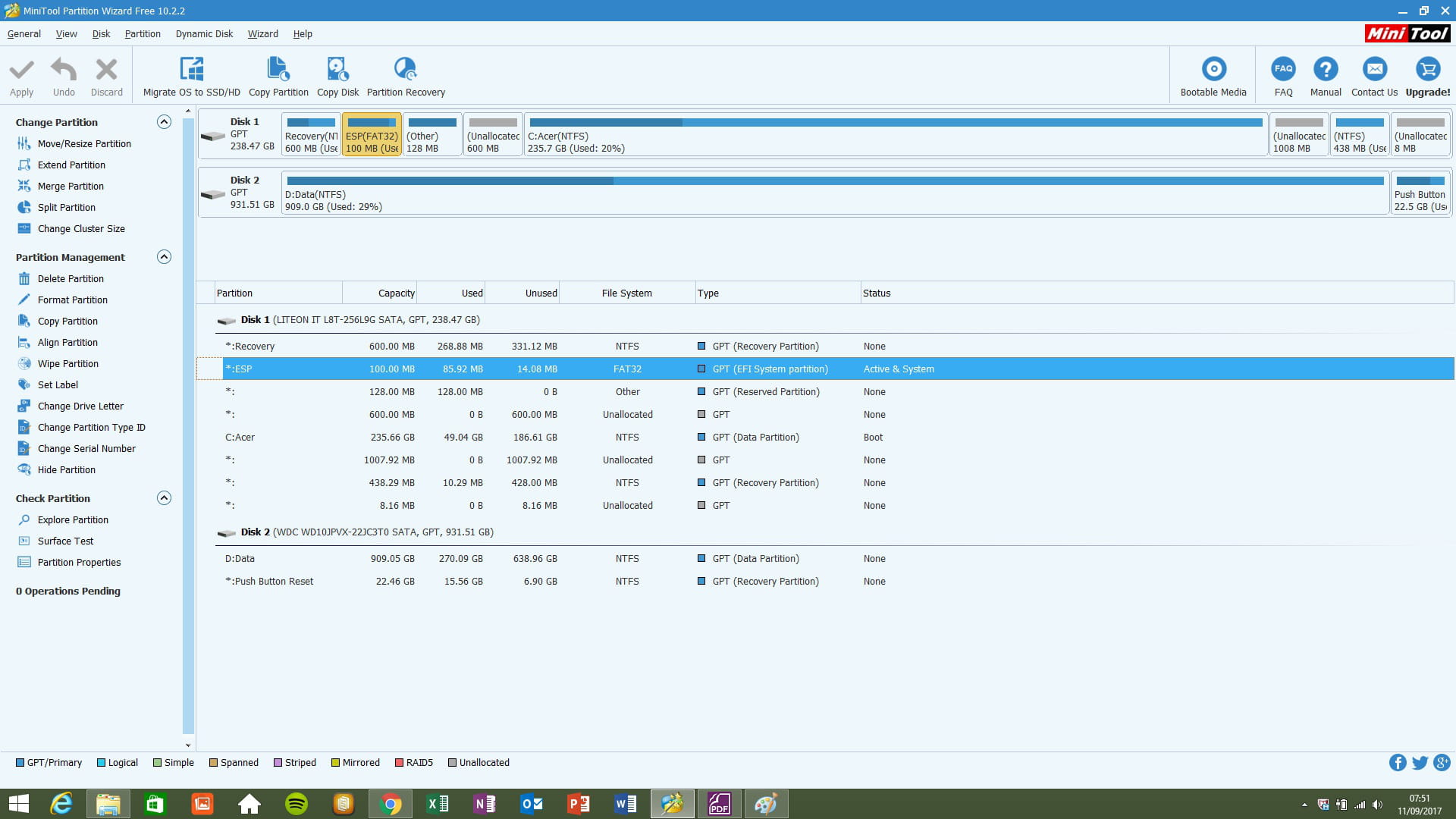Click the Upgrade cart icon
Image resolution: width=1456 pixels, height=819 pixels.
click(1428, 69)
